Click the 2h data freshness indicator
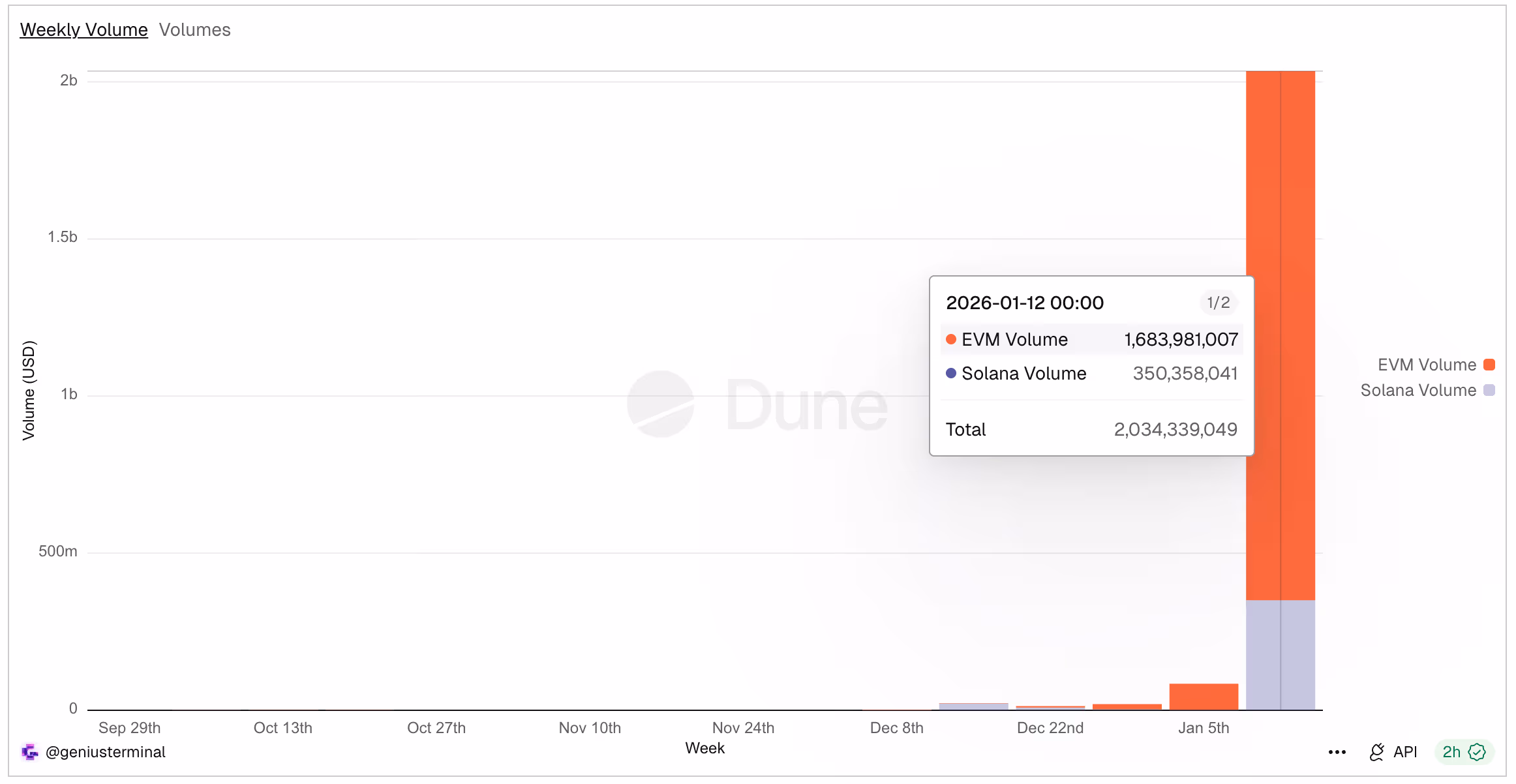 [x=1451, y=752]
